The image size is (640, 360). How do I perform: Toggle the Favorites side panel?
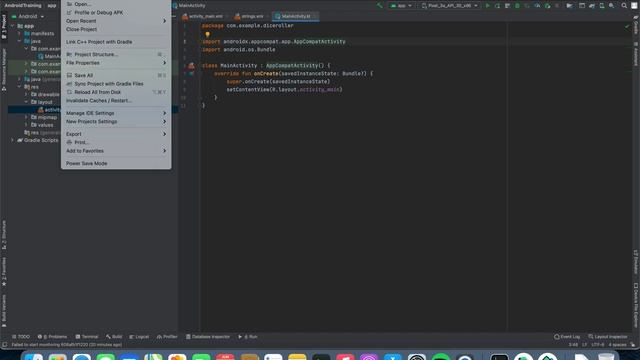click(4, 271)
